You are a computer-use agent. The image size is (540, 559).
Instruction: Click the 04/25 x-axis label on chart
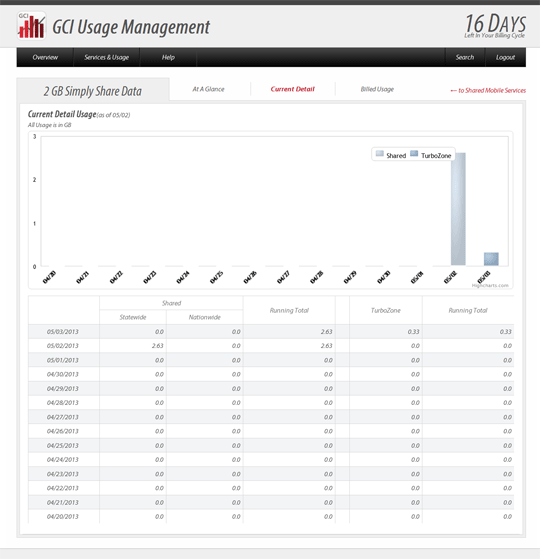pos(216,277)
